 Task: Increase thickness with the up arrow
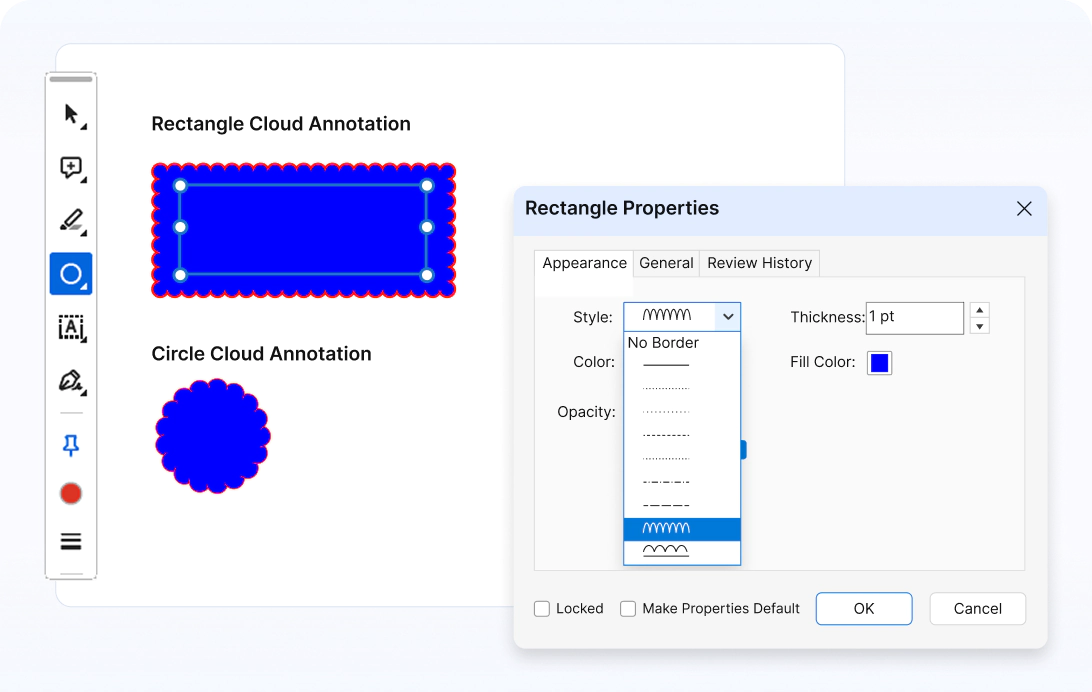tap(980, 310)
